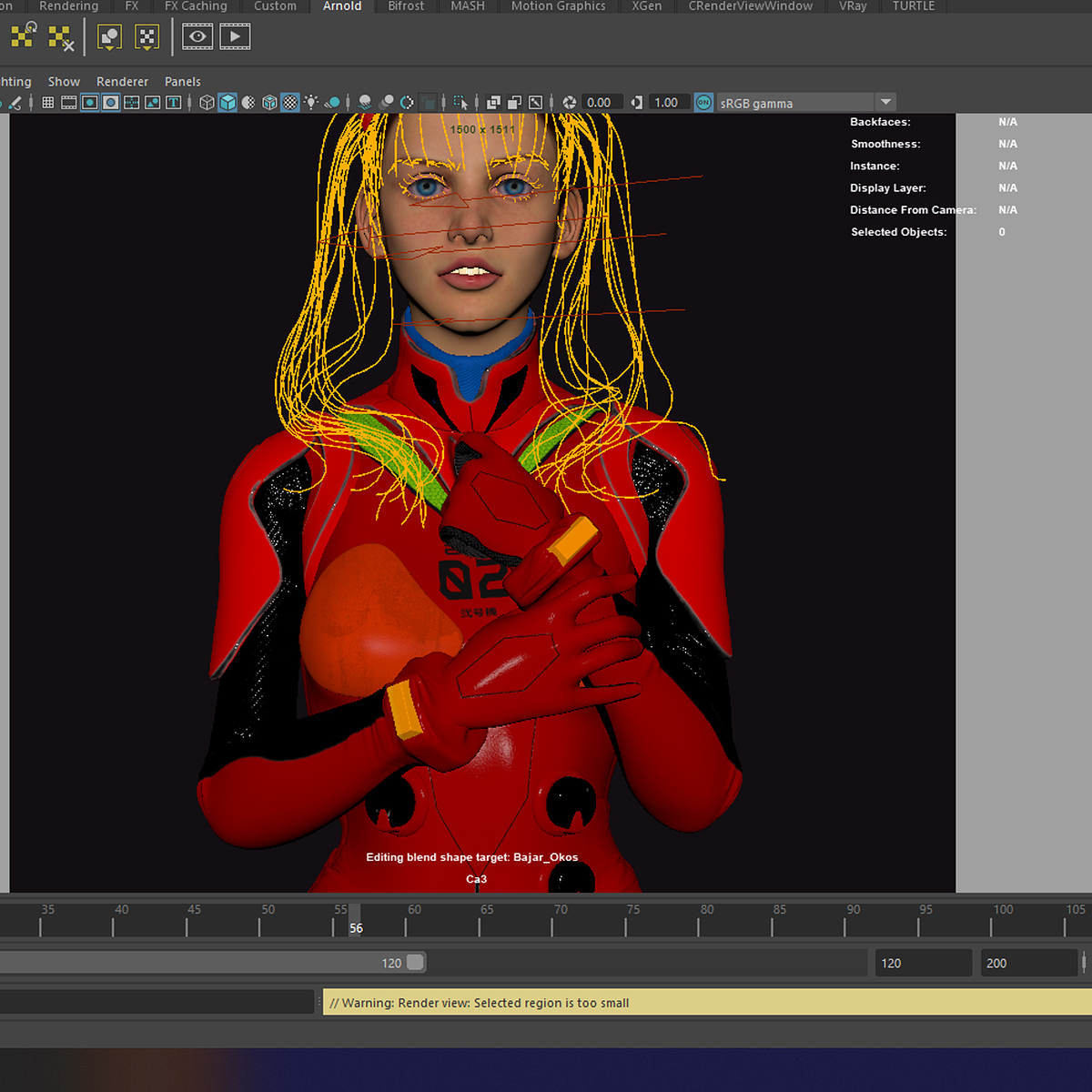1092x1092 pixels.
Task: Click the Arnold shapes shelf icon
Action: click(109, 37)
